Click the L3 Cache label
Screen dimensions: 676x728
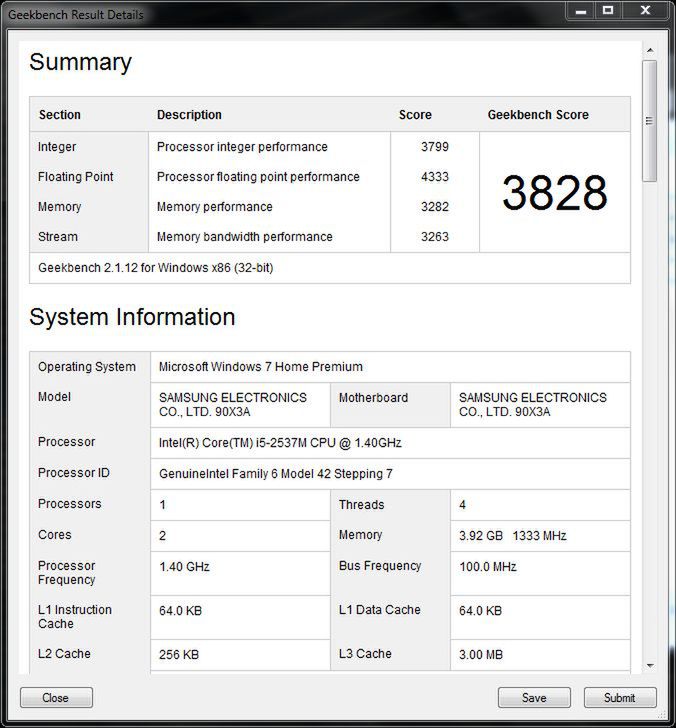pos(365,654)
